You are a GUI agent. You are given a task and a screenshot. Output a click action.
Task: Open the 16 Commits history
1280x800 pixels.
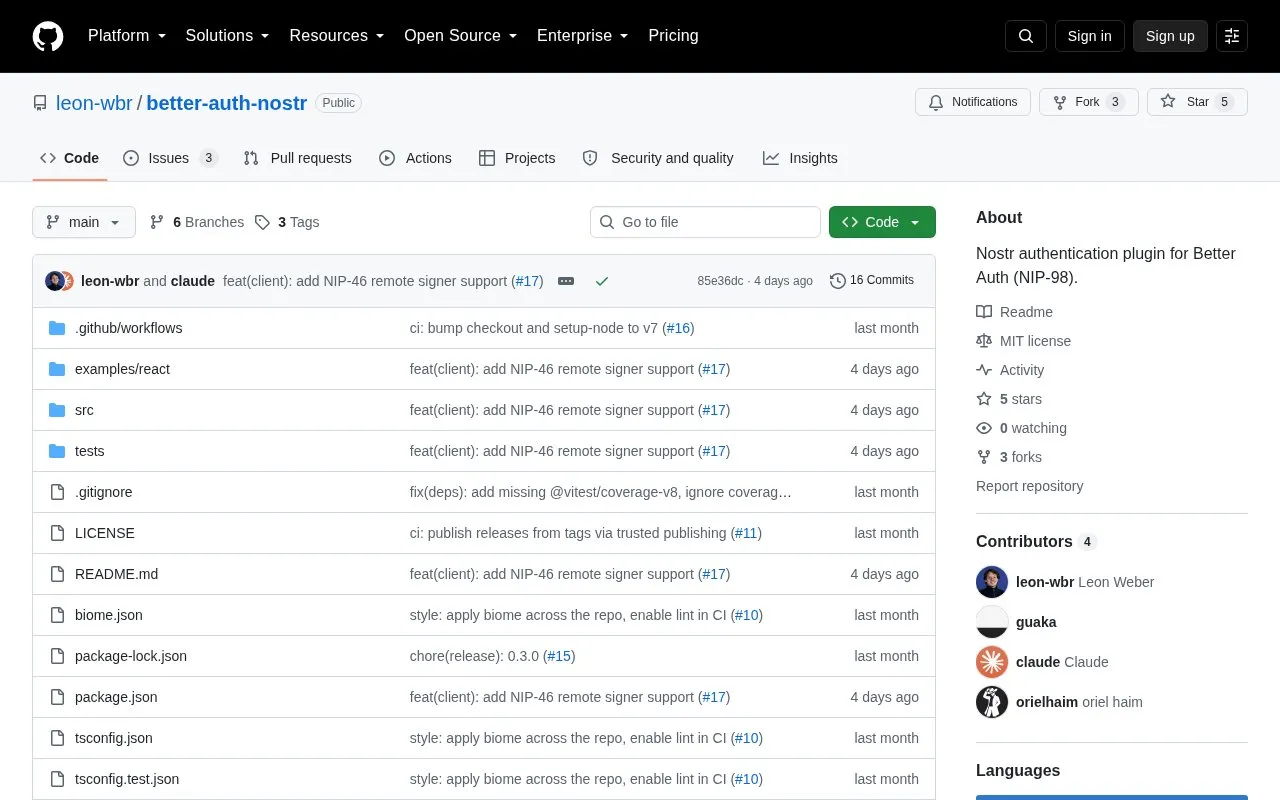pyautogui.click(x=872, y=281)
